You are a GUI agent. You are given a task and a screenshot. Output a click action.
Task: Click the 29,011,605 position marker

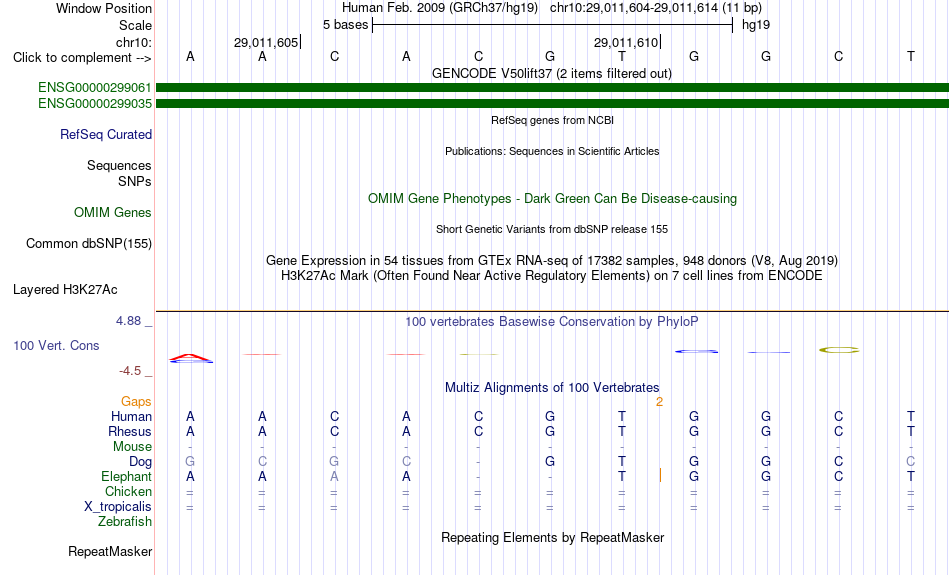pos(267,42)
